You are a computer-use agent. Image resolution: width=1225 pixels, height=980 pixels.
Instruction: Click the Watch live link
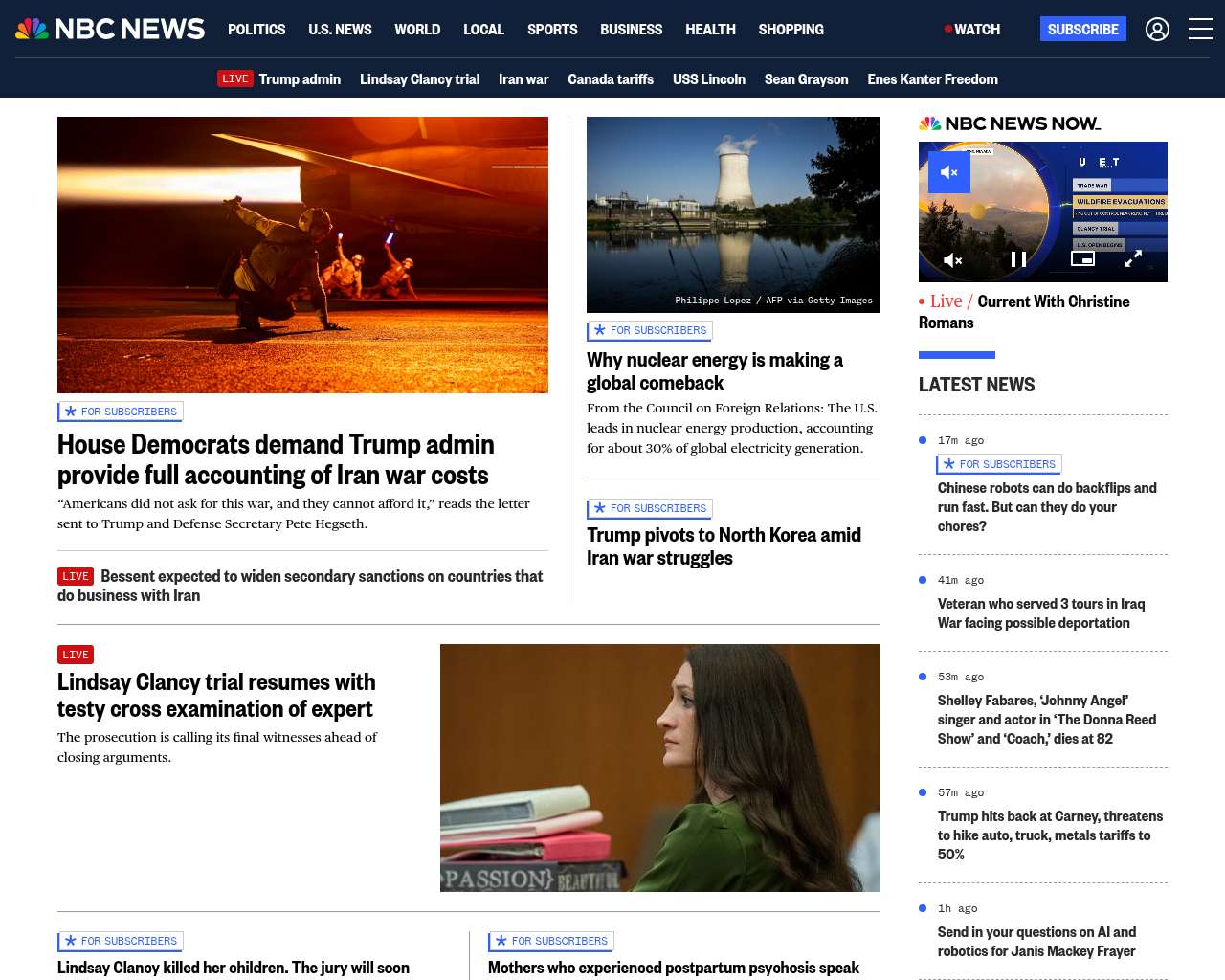click(972, 30)
